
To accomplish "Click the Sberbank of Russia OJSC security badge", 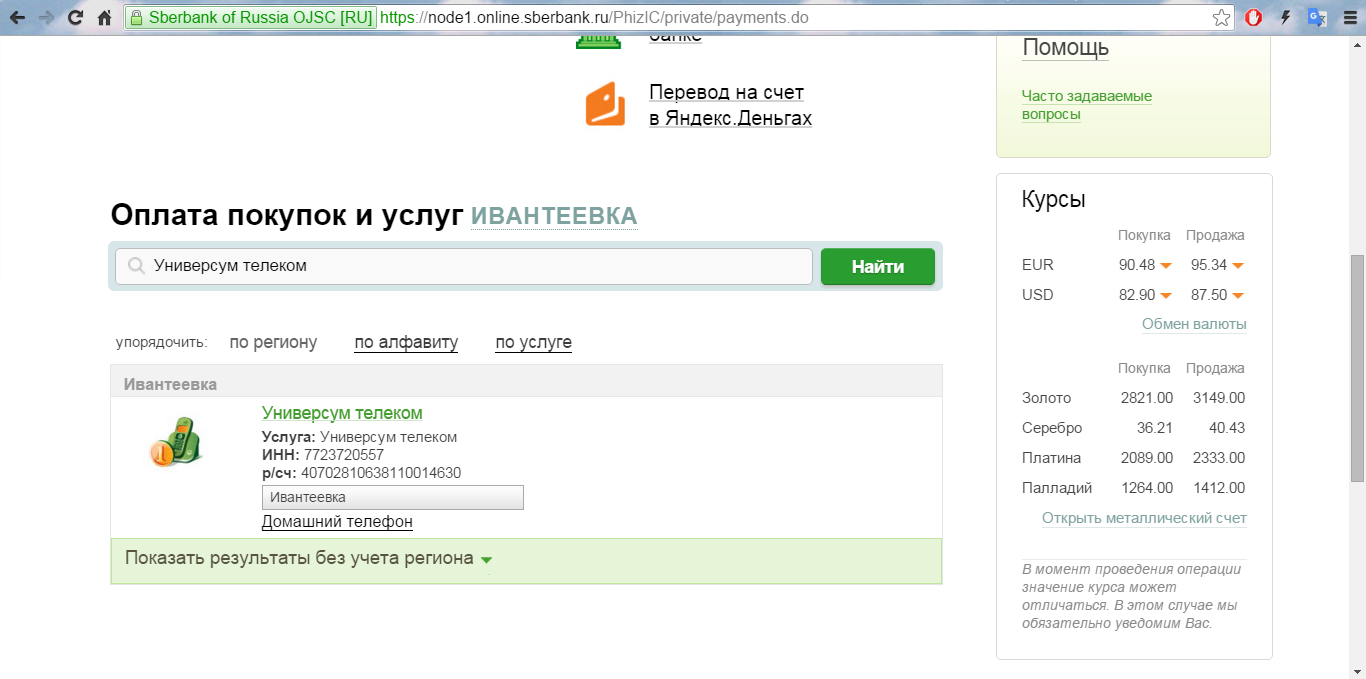I will (251, 18).
